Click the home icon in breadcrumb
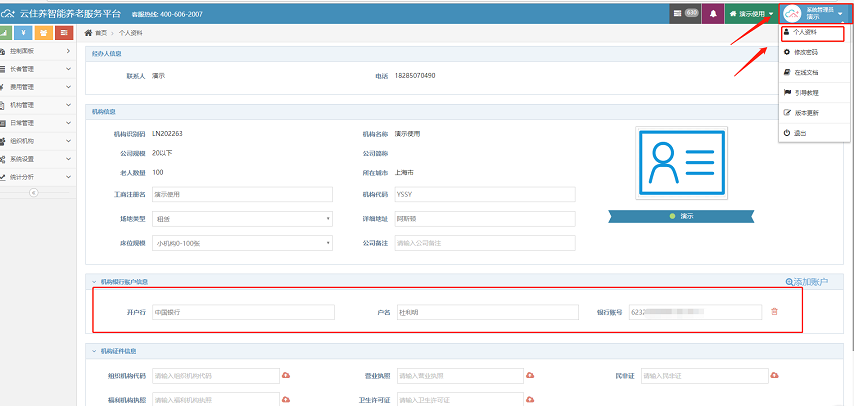Viewport: 854px width, 406px height. tap(89, 33)
